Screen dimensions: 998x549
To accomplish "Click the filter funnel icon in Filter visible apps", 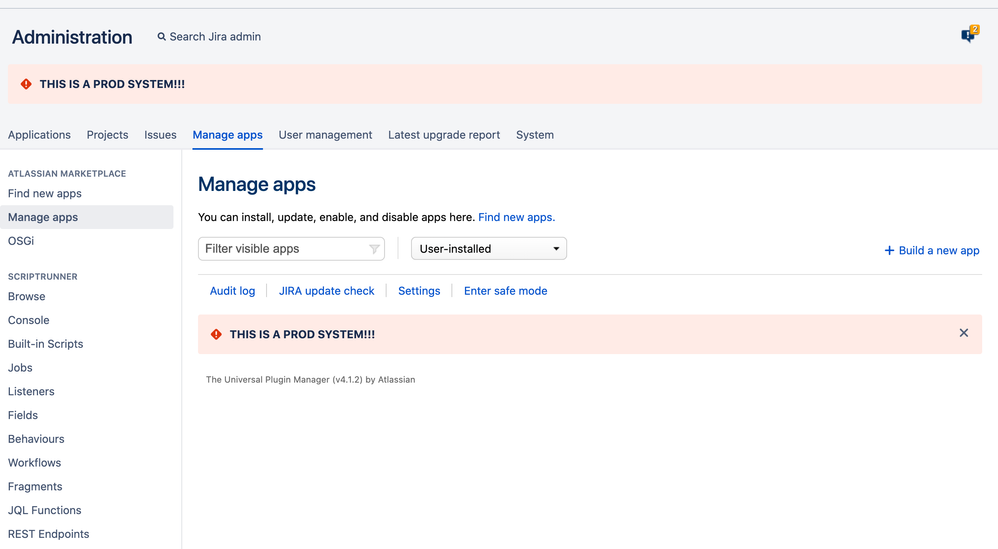I will (x=374, y=249).
